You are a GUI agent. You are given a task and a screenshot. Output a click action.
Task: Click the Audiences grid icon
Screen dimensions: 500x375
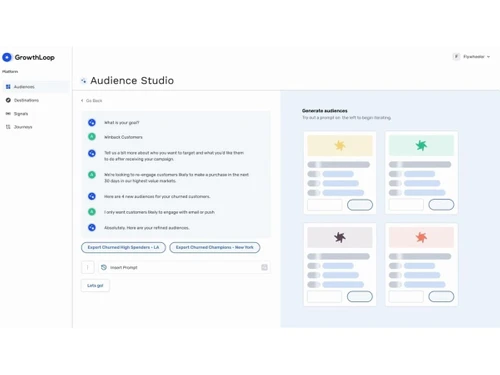(8, 87)
